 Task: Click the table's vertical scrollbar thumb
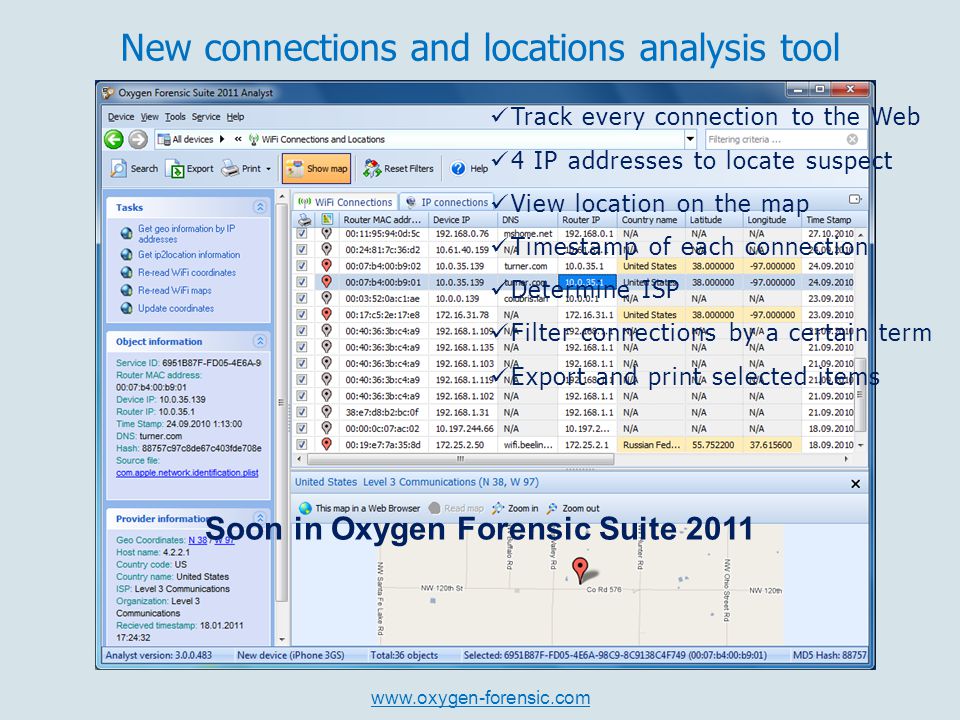(x=860, y=395)
